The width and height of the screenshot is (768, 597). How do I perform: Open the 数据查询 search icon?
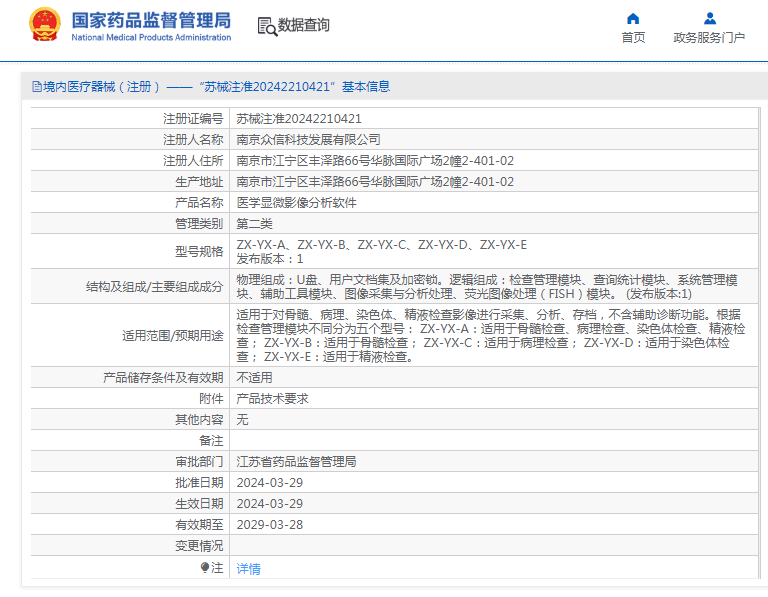pyautogui.click(x=267, y=26)
